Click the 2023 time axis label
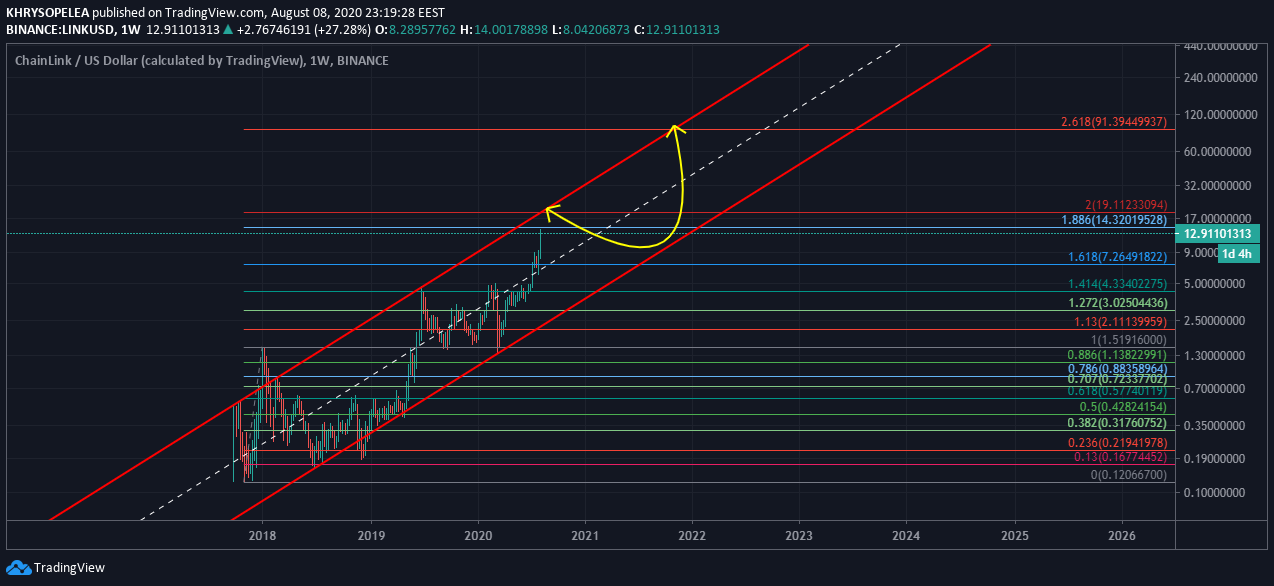1274x586 pixels. (799, 534)
